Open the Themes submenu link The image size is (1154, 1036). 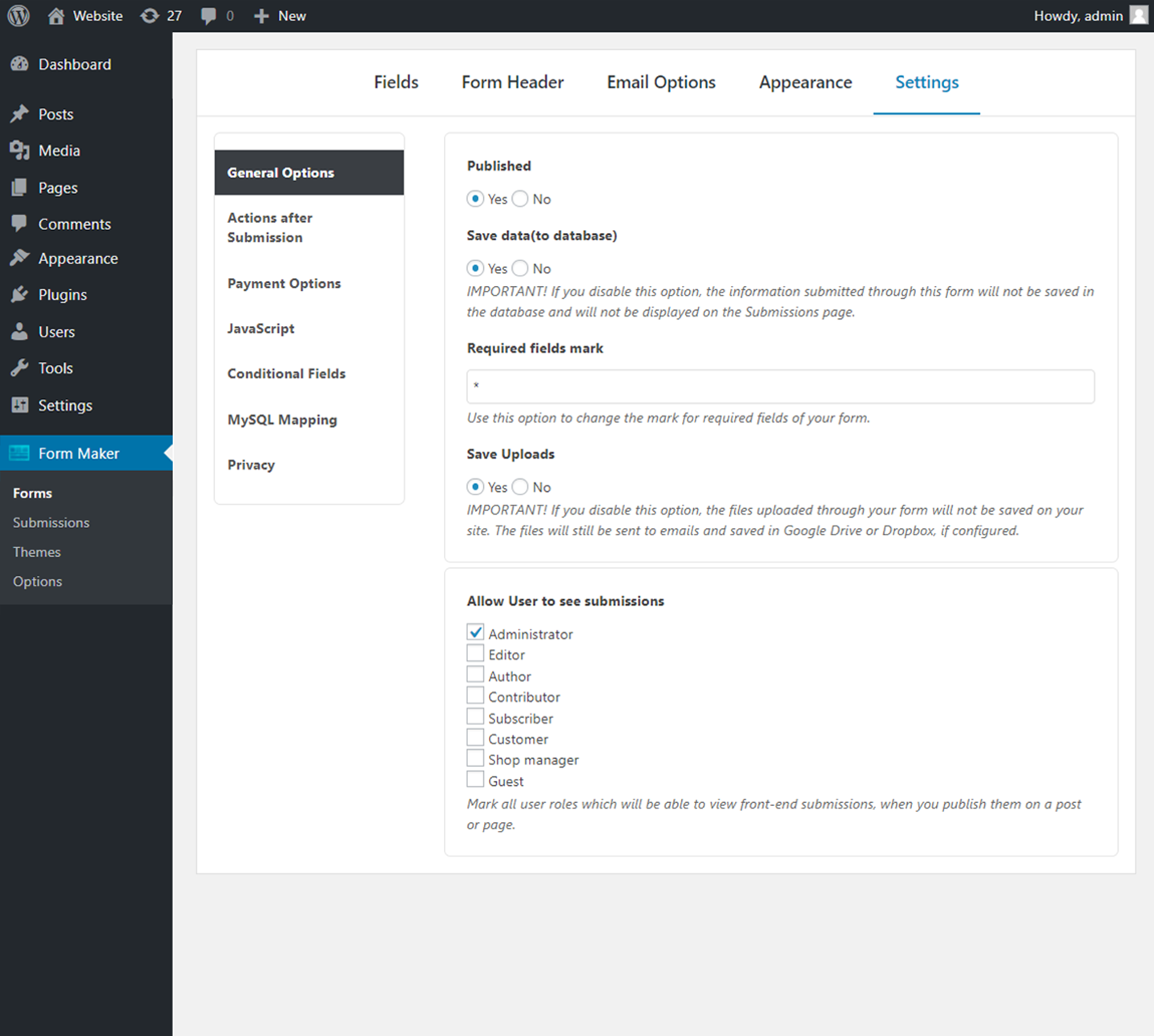click(x=37, y=552)
